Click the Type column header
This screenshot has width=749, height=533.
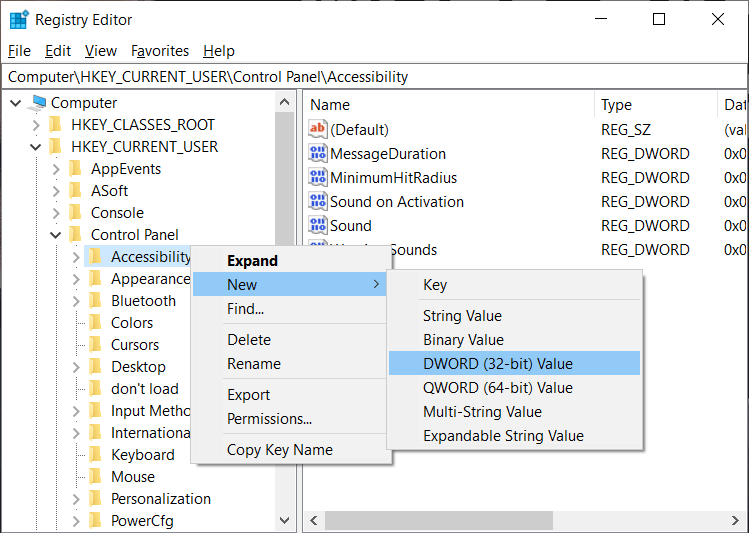tap(656, 105)
